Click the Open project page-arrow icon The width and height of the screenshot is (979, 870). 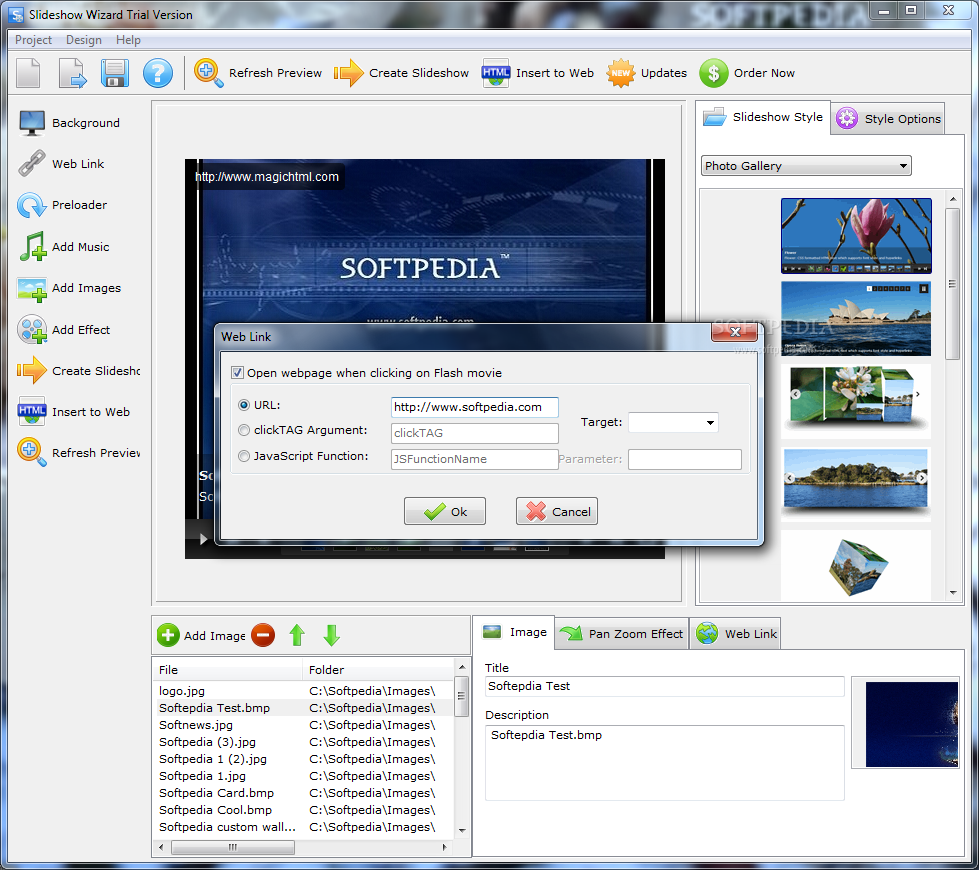tap(72, 73)
